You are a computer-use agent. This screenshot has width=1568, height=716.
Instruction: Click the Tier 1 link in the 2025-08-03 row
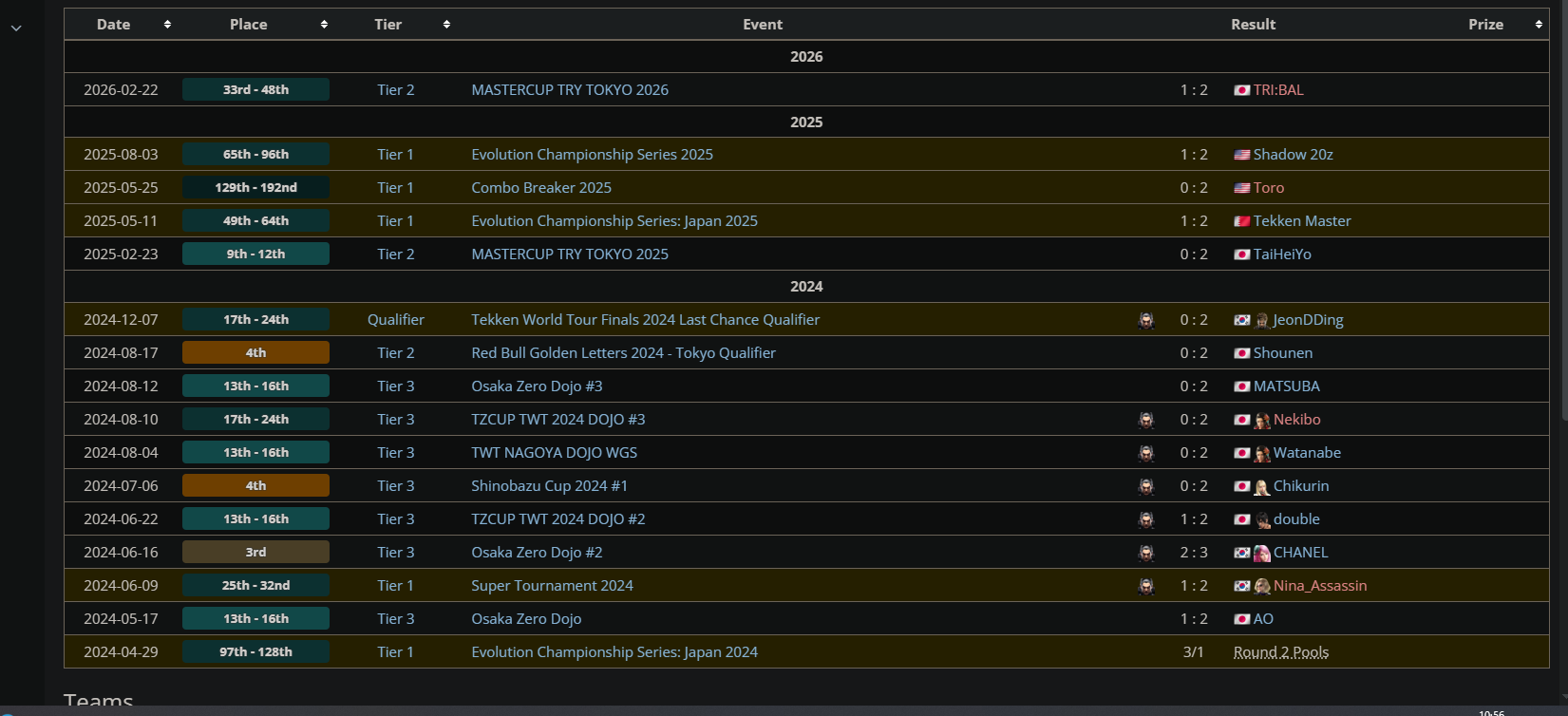(396, 155)
